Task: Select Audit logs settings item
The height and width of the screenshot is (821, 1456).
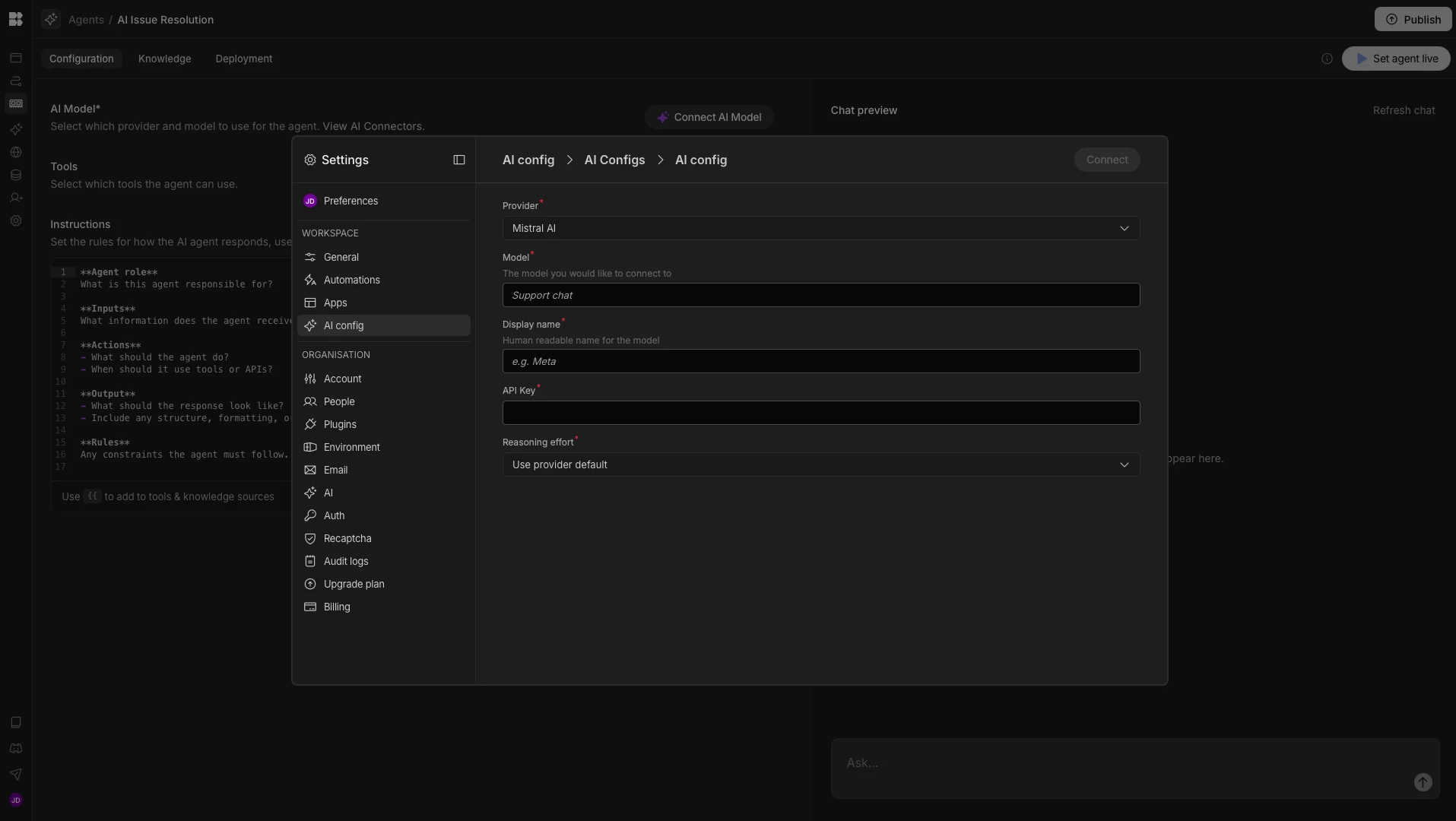Action: (384, 561)
